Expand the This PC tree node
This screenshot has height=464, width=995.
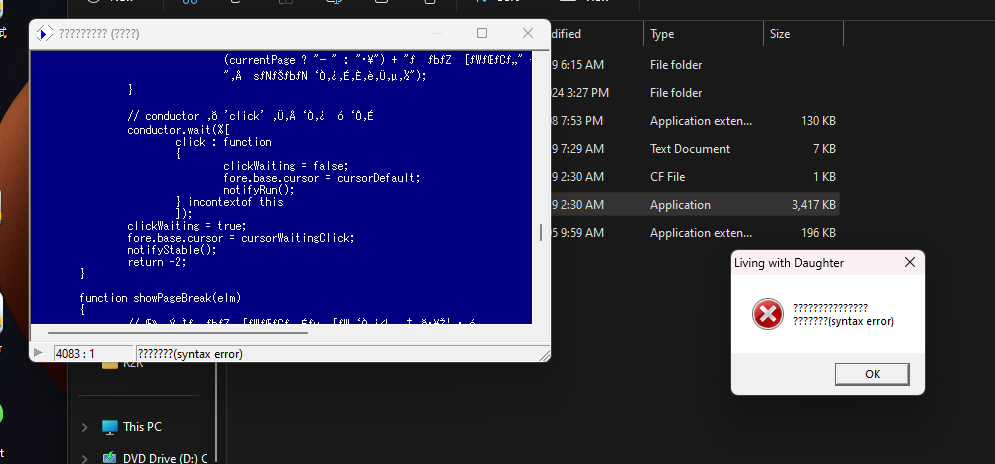pyautogui.click(x=86, y=427)
